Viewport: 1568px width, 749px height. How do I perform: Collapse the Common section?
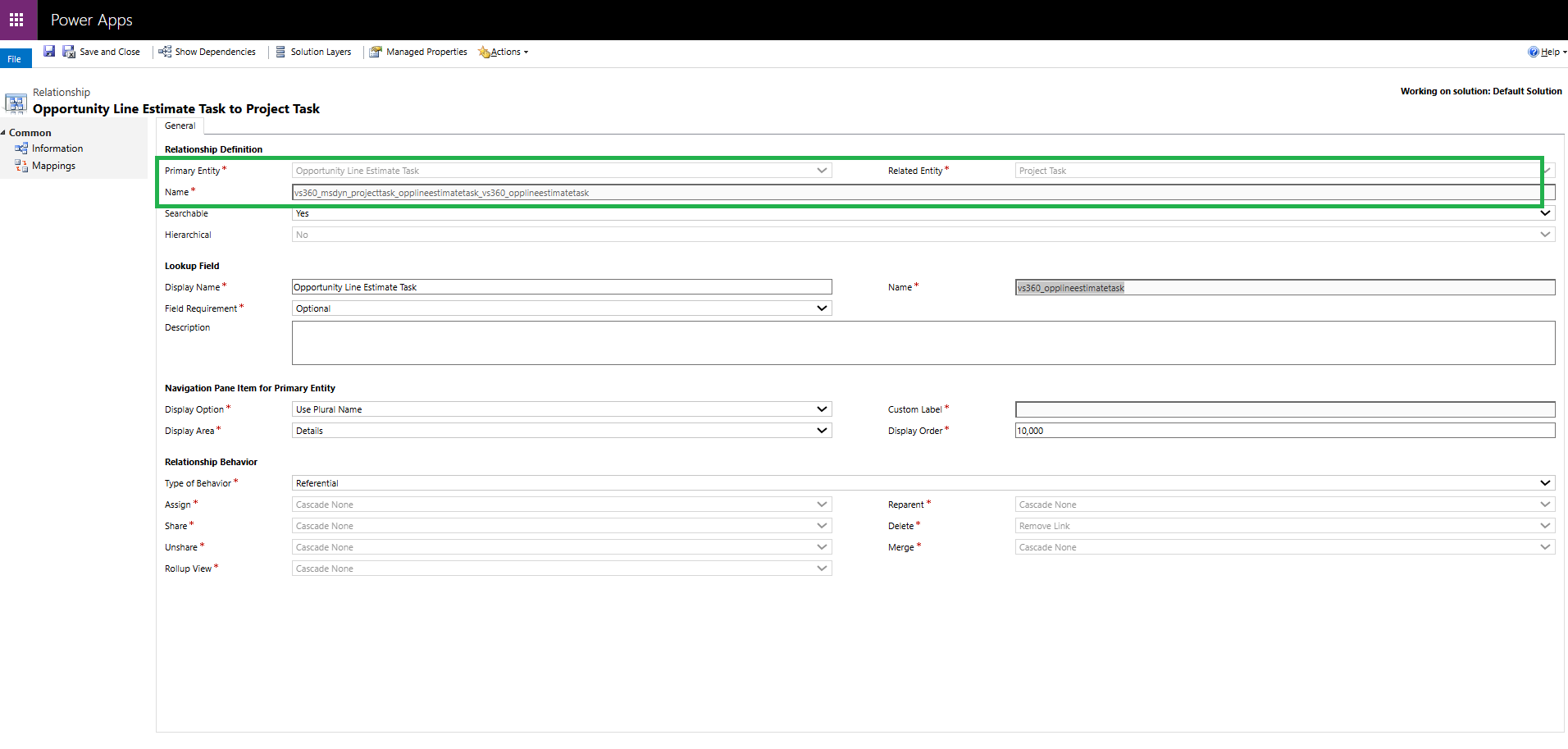coord(3,133)
